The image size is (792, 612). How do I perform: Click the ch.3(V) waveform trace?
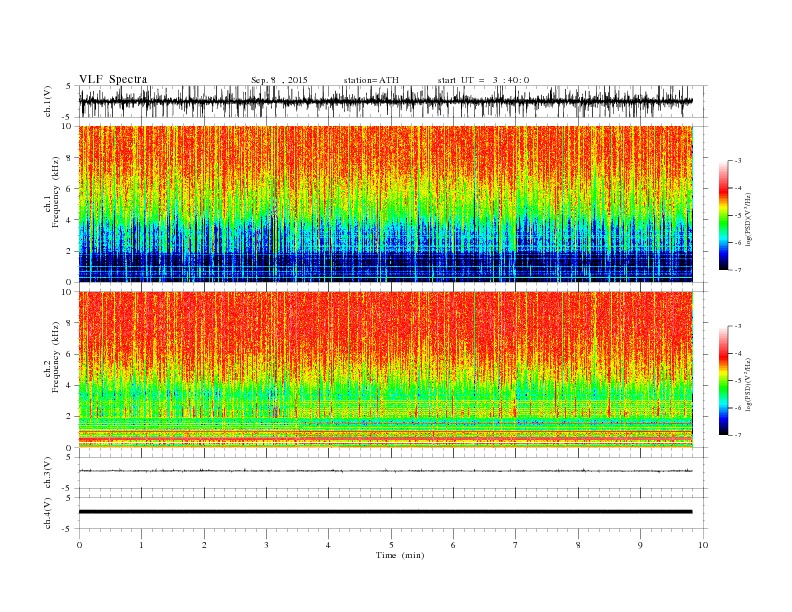386,471
